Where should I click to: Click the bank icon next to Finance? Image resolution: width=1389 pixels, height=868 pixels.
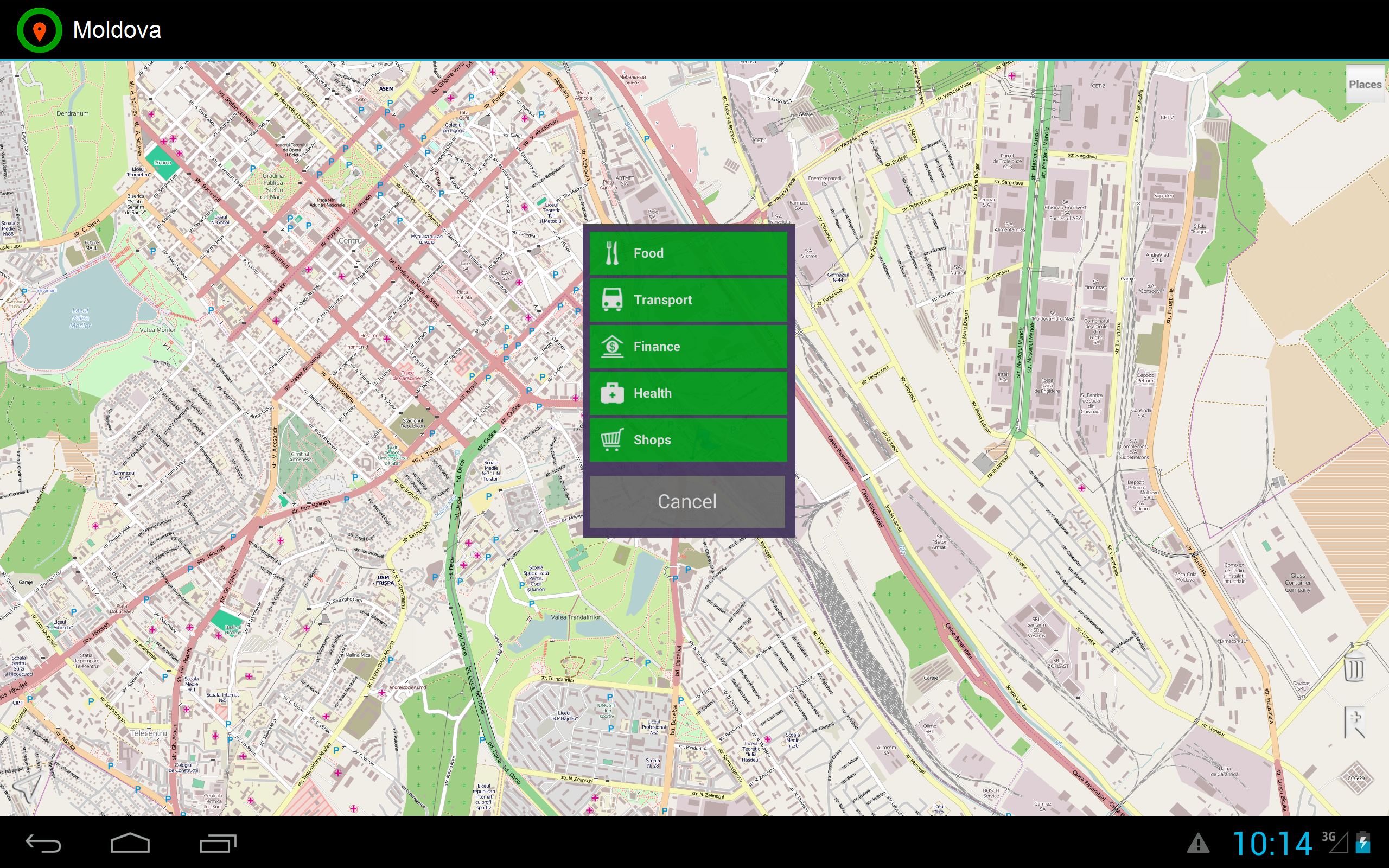coord(612,346)
